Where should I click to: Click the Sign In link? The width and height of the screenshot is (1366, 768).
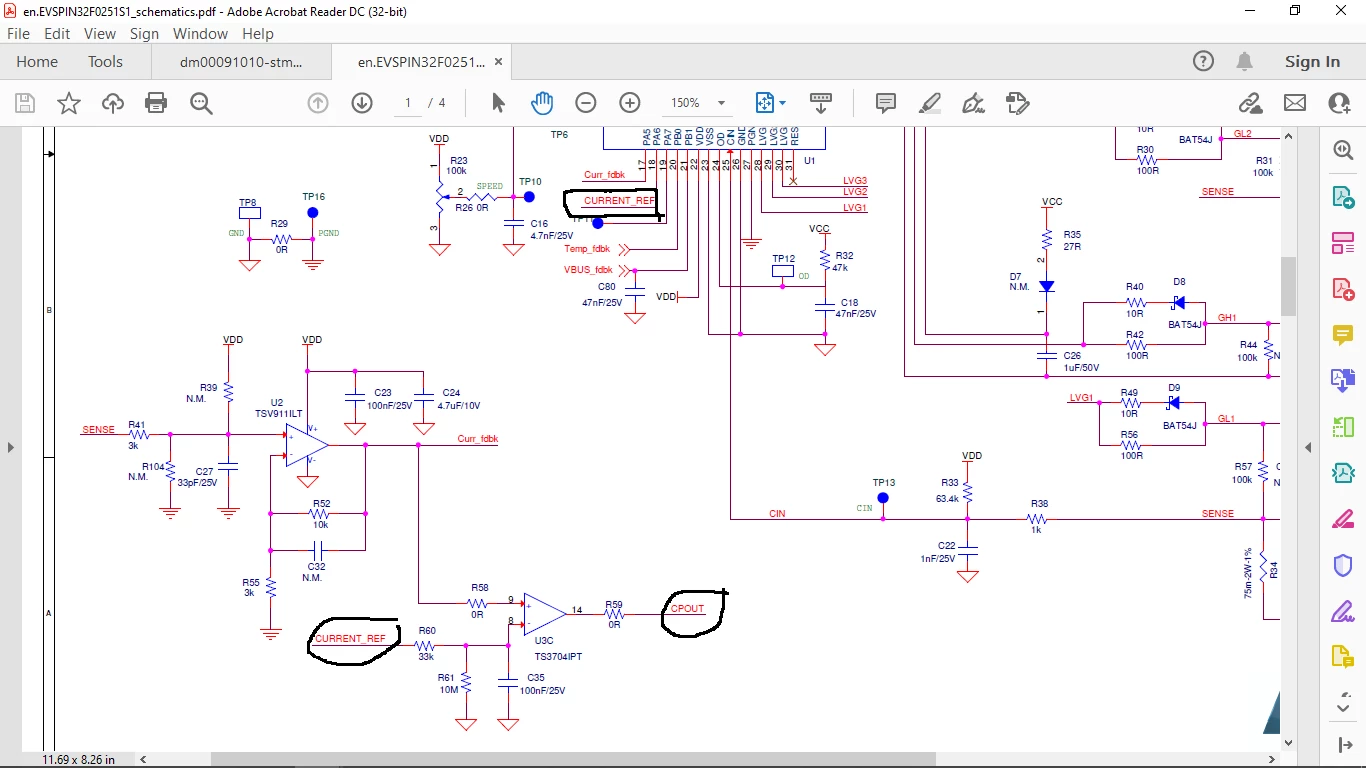coord(1312,62)
